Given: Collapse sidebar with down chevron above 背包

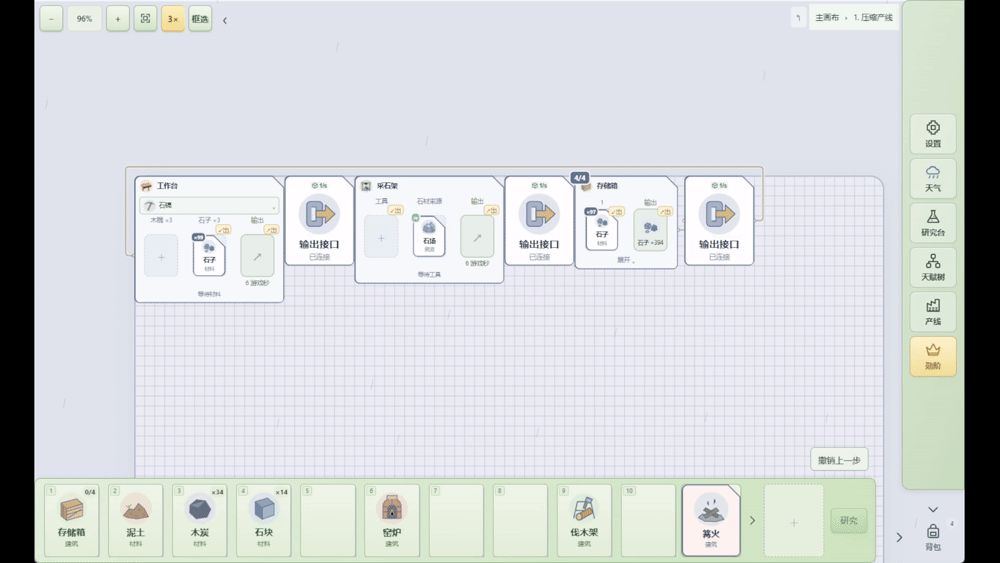Looking at the screenshot, I should (932, 509).
